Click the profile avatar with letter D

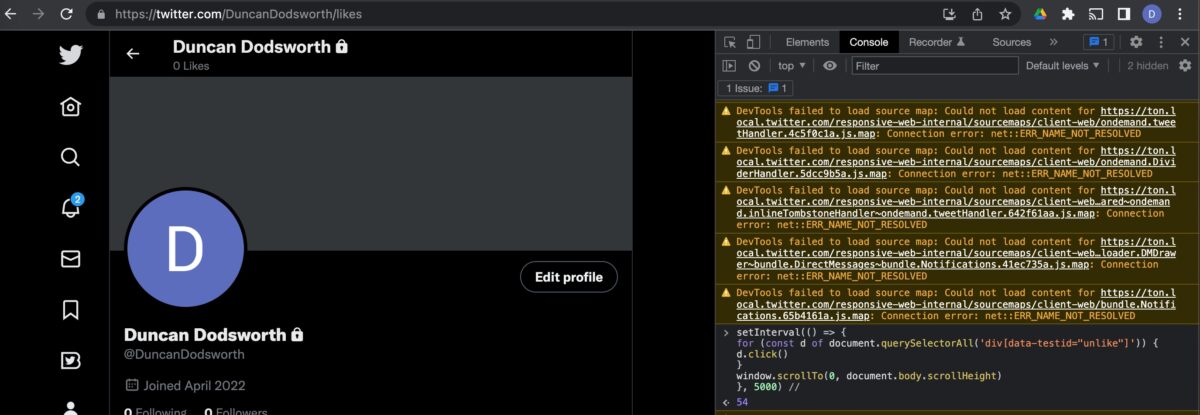click(185, 249)
